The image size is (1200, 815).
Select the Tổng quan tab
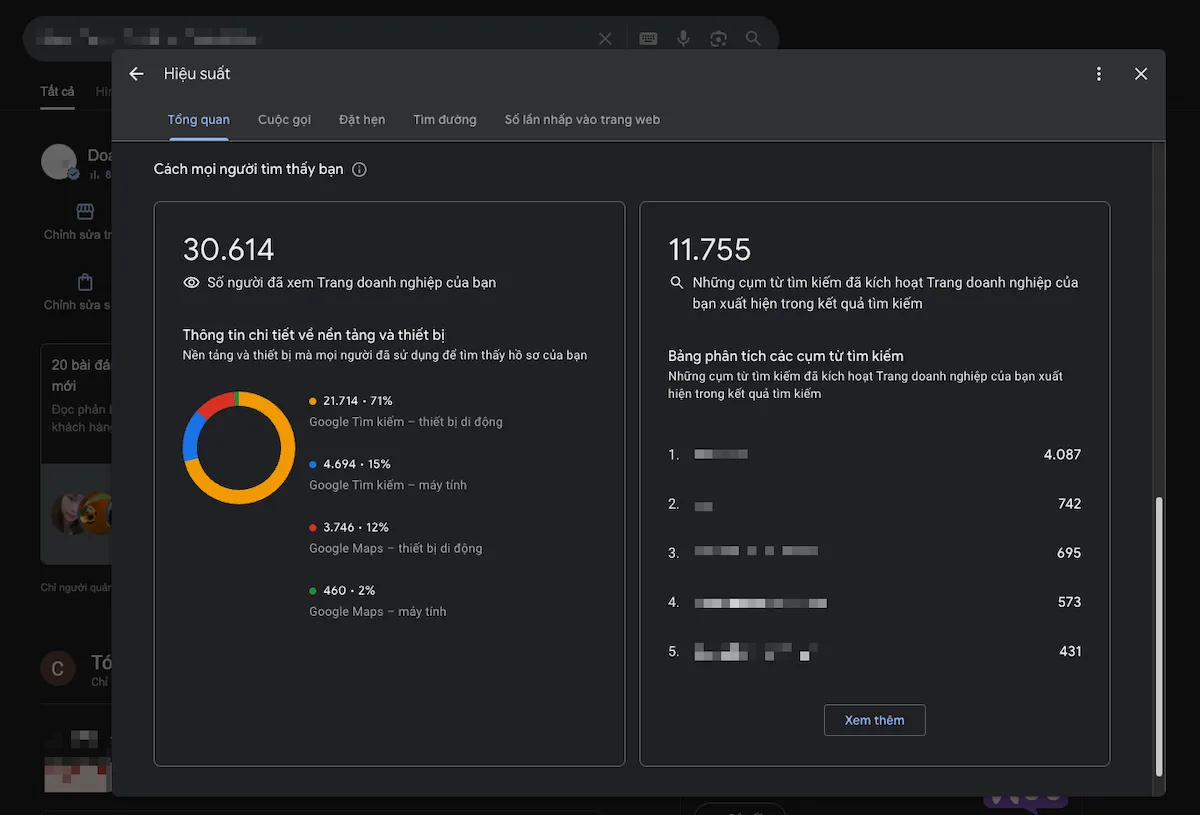pyautogui.click(x=198, y=120)
